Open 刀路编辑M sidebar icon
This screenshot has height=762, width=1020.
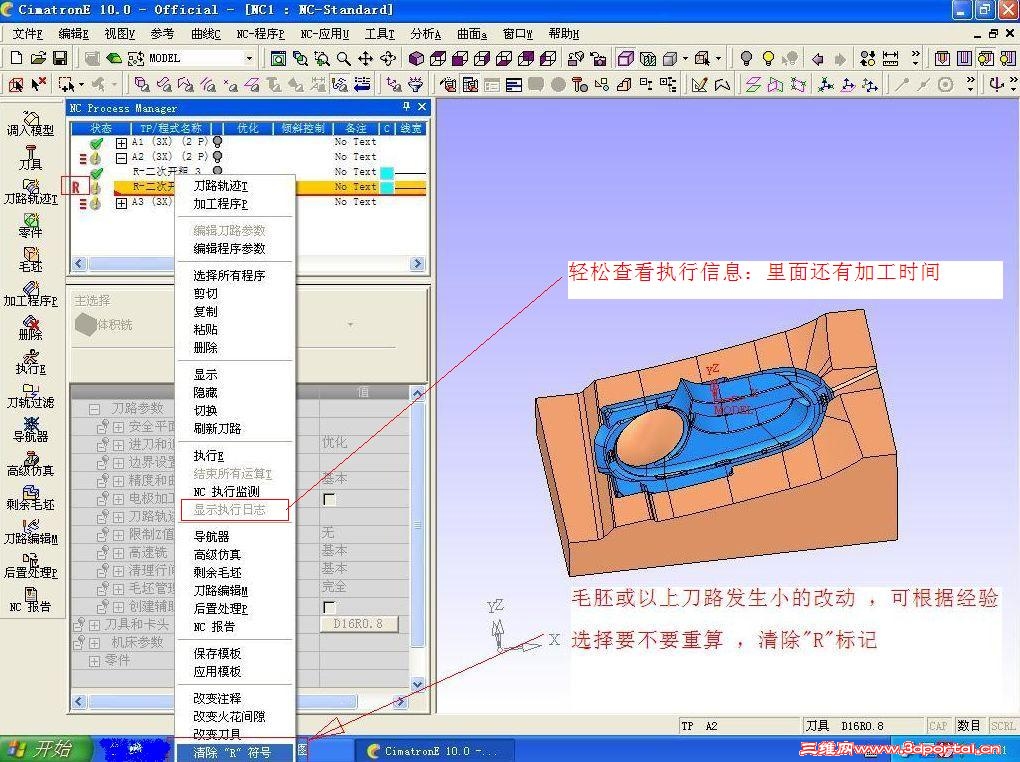[x=31, y=532]
